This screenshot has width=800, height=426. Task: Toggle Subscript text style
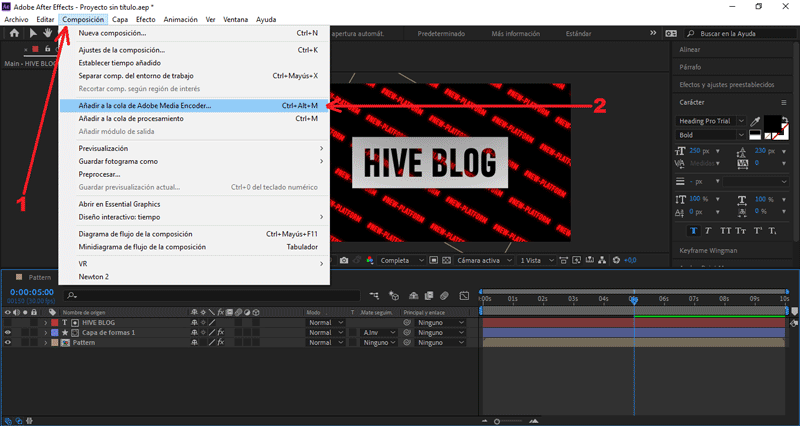tap(772, 231)
